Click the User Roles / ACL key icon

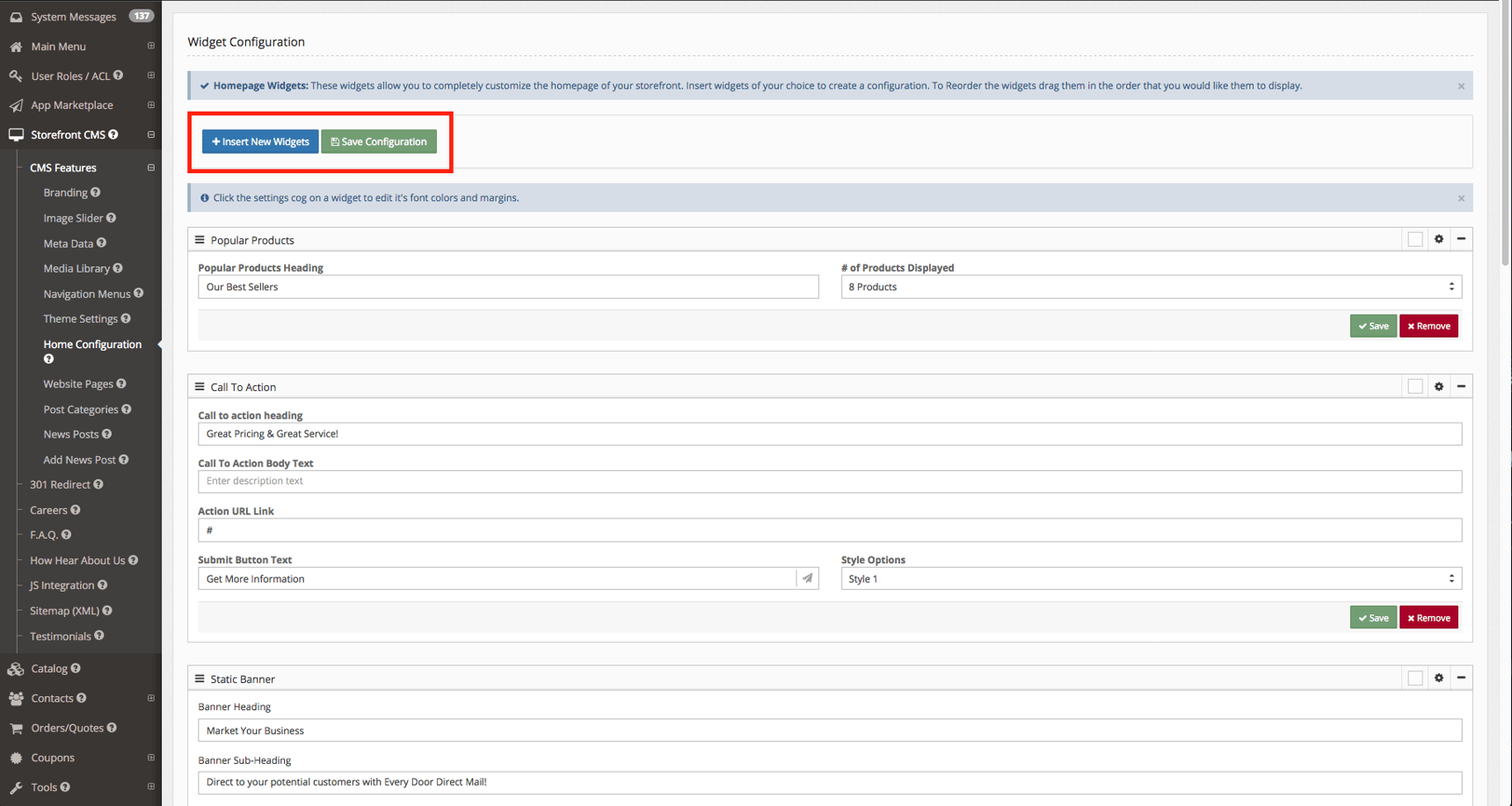16,76
